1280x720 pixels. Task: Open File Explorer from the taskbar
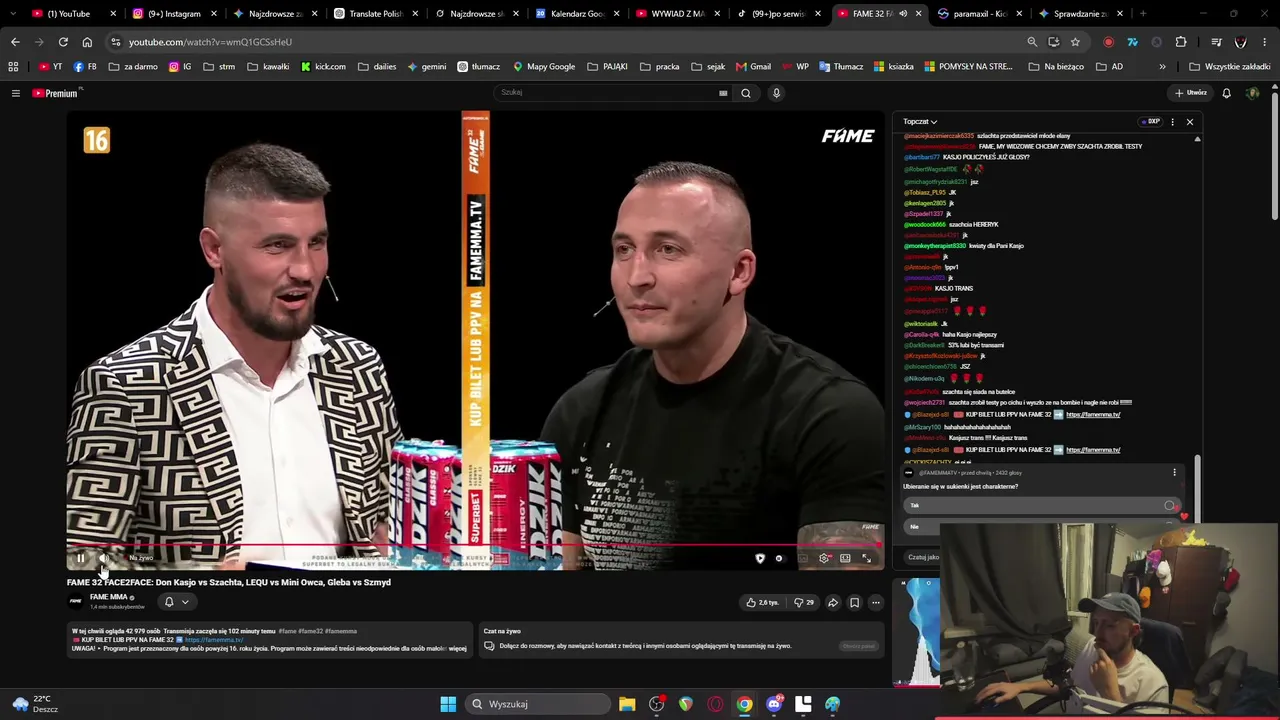(627, 704)
